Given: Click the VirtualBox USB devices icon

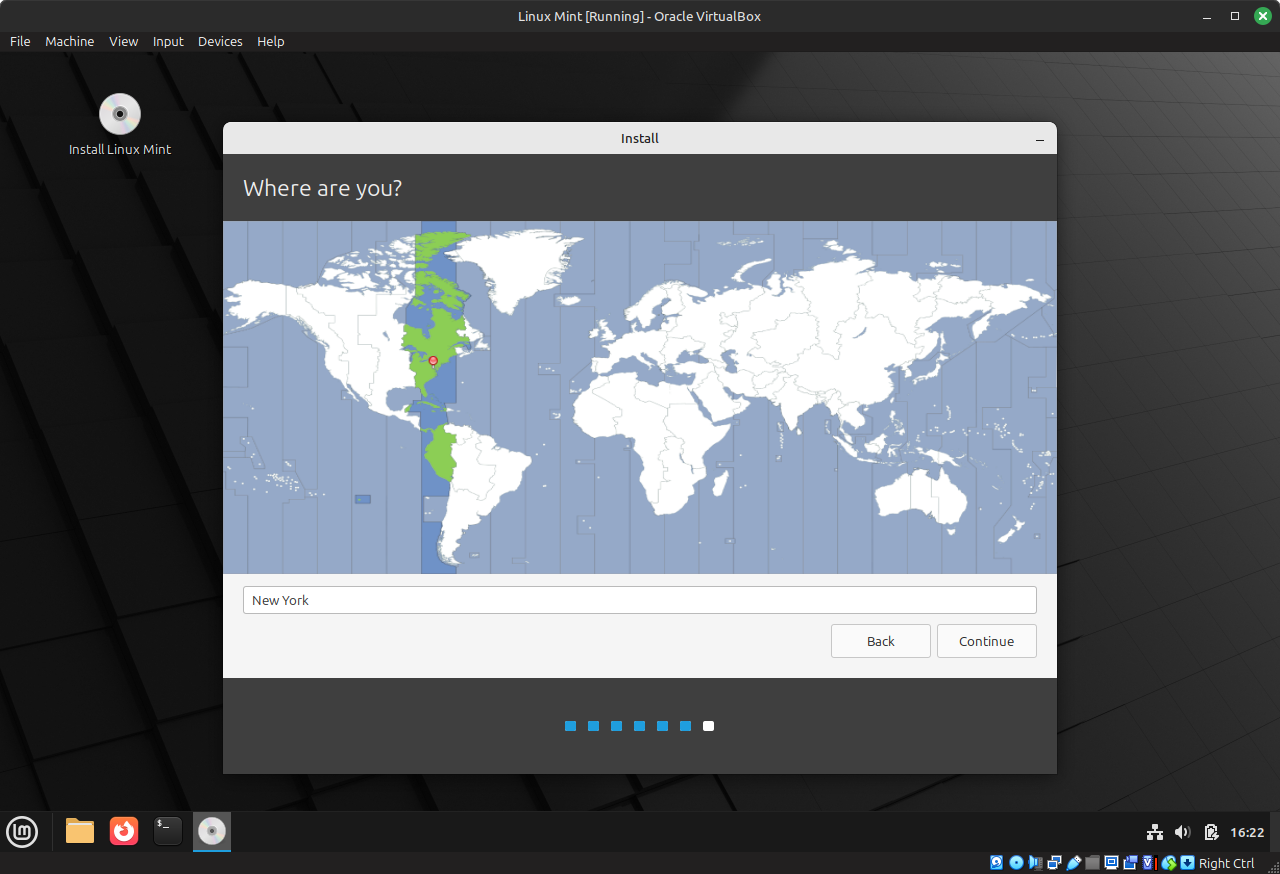Looking at the screenshot, I should pyautogui.click(x=1074, y=862).
